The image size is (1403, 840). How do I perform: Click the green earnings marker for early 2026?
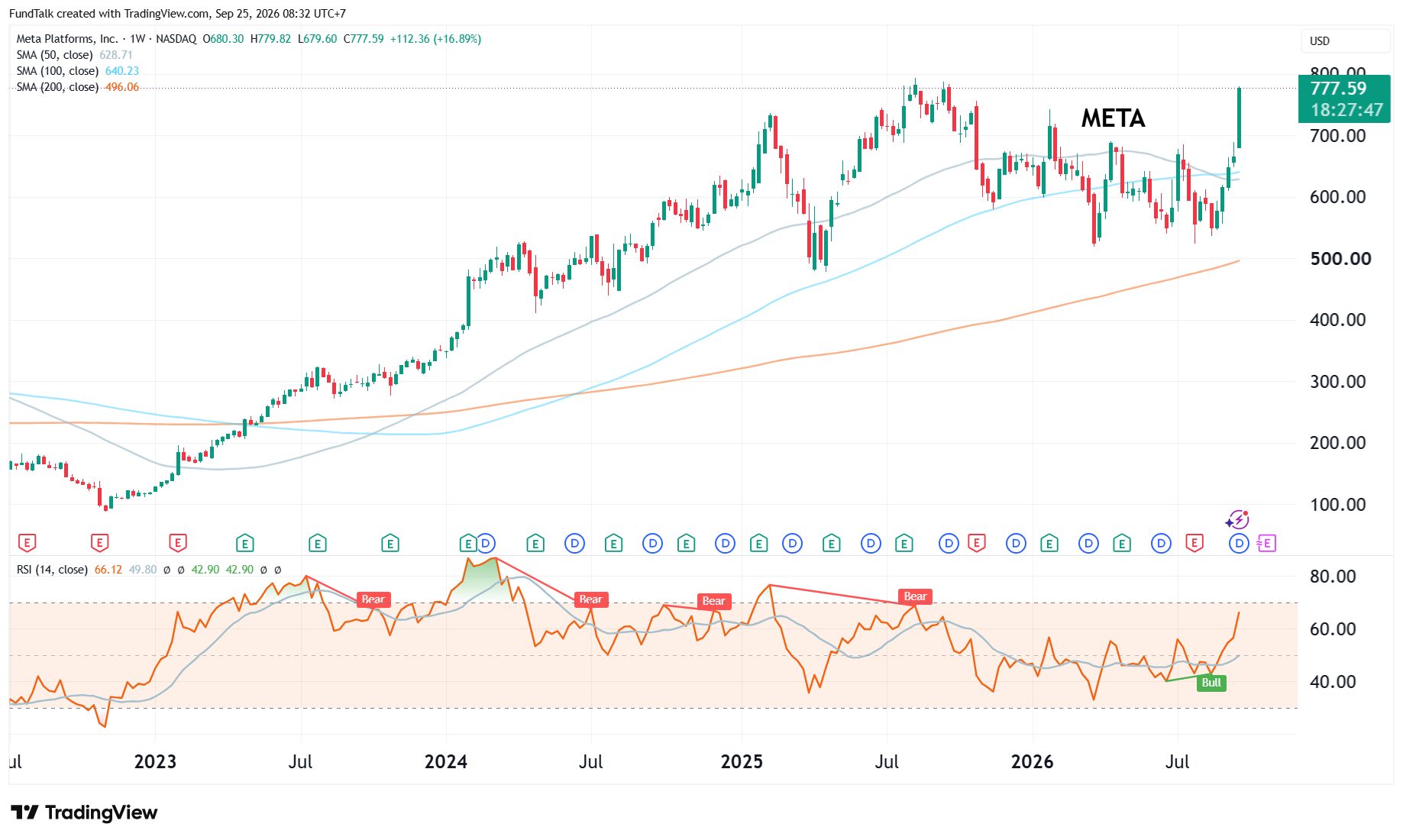[1049, 544]
